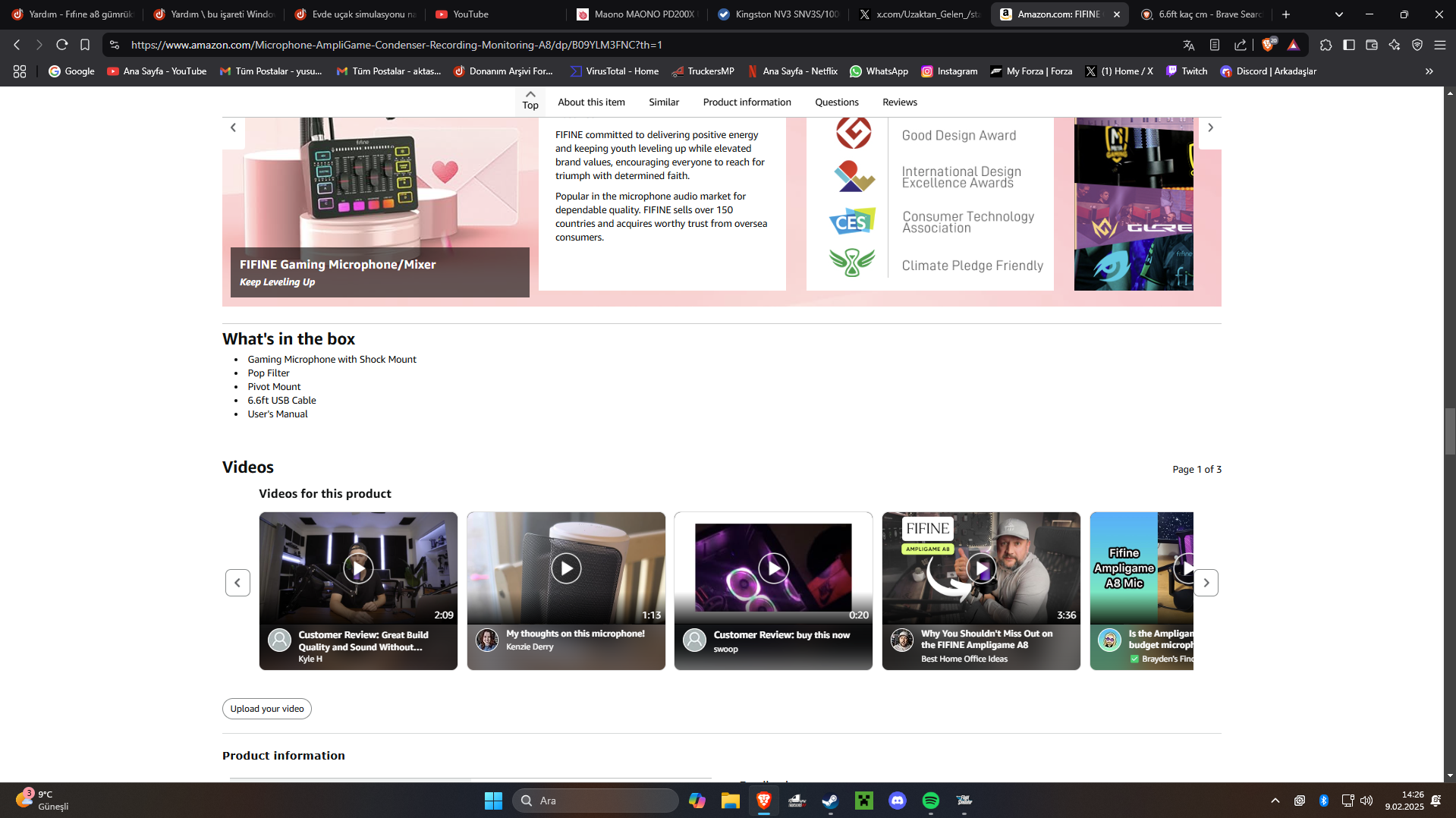Reload the Amazon page
Screen dimensions: 1456x818
[x=62, y=45]
